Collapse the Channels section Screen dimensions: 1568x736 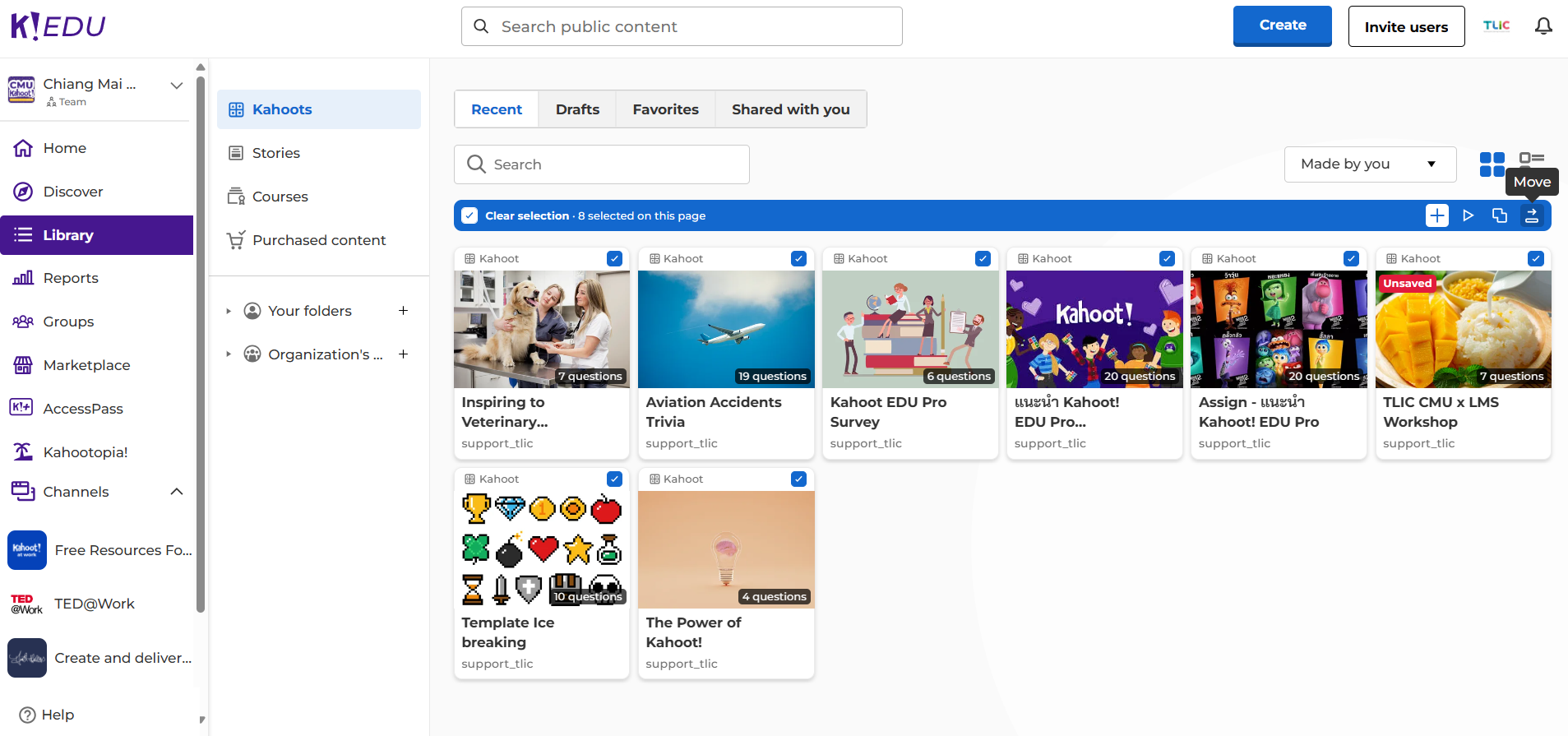tap(176, 492)
